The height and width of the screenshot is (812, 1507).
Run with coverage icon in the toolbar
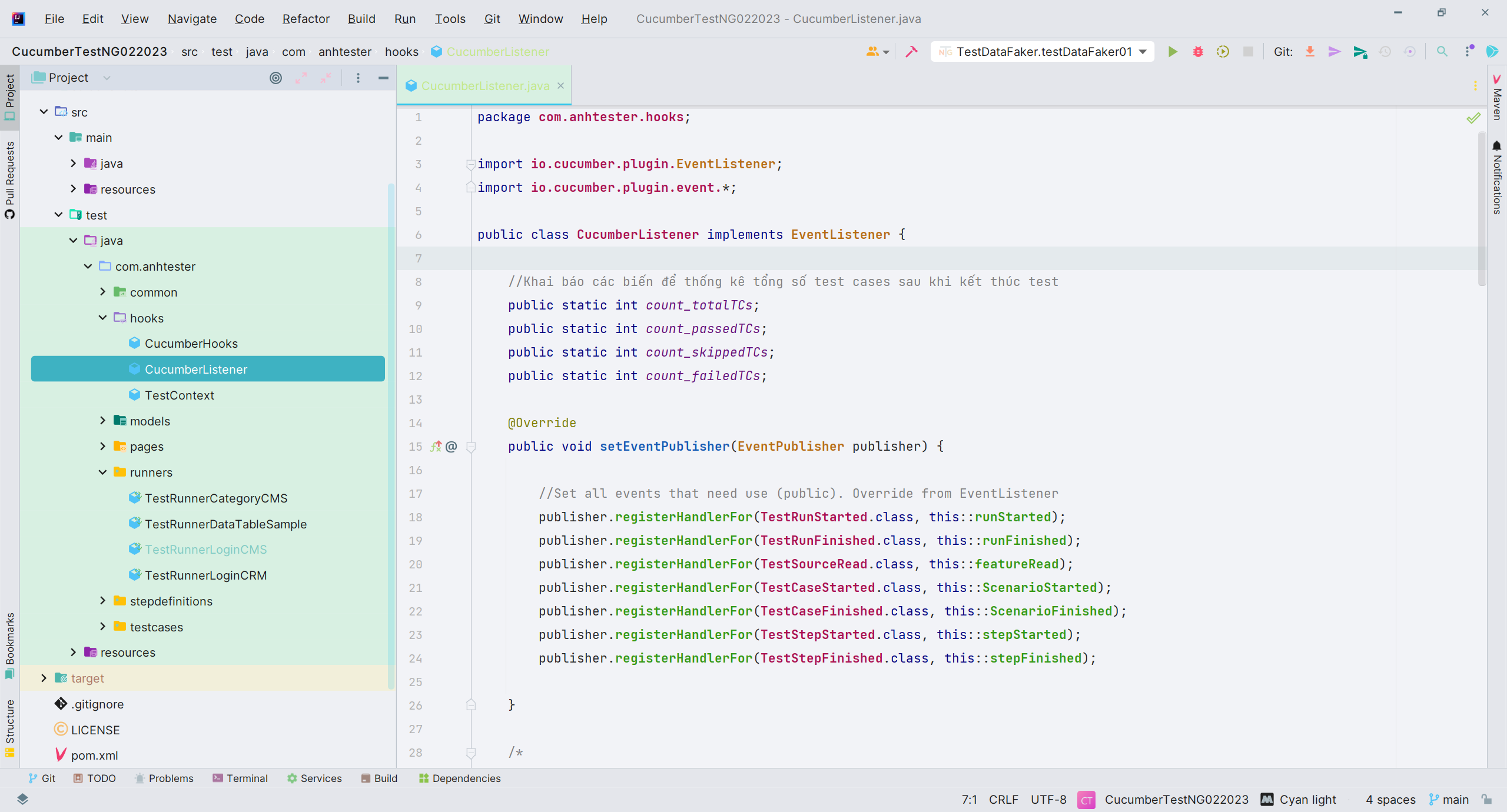click(1223, 52)
